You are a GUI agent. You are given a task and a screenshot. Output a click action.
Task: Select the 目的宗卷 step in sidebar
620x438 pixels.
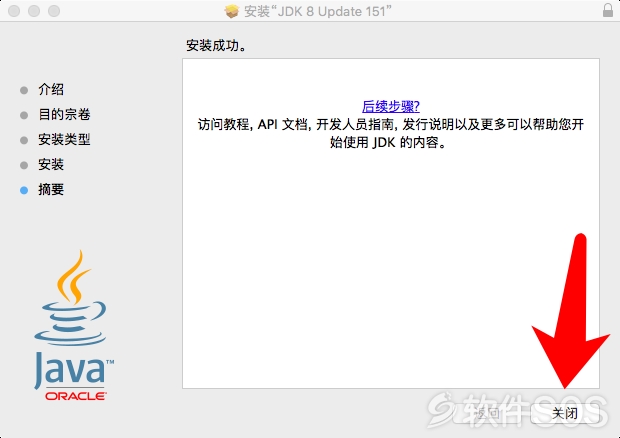point(64,114)
